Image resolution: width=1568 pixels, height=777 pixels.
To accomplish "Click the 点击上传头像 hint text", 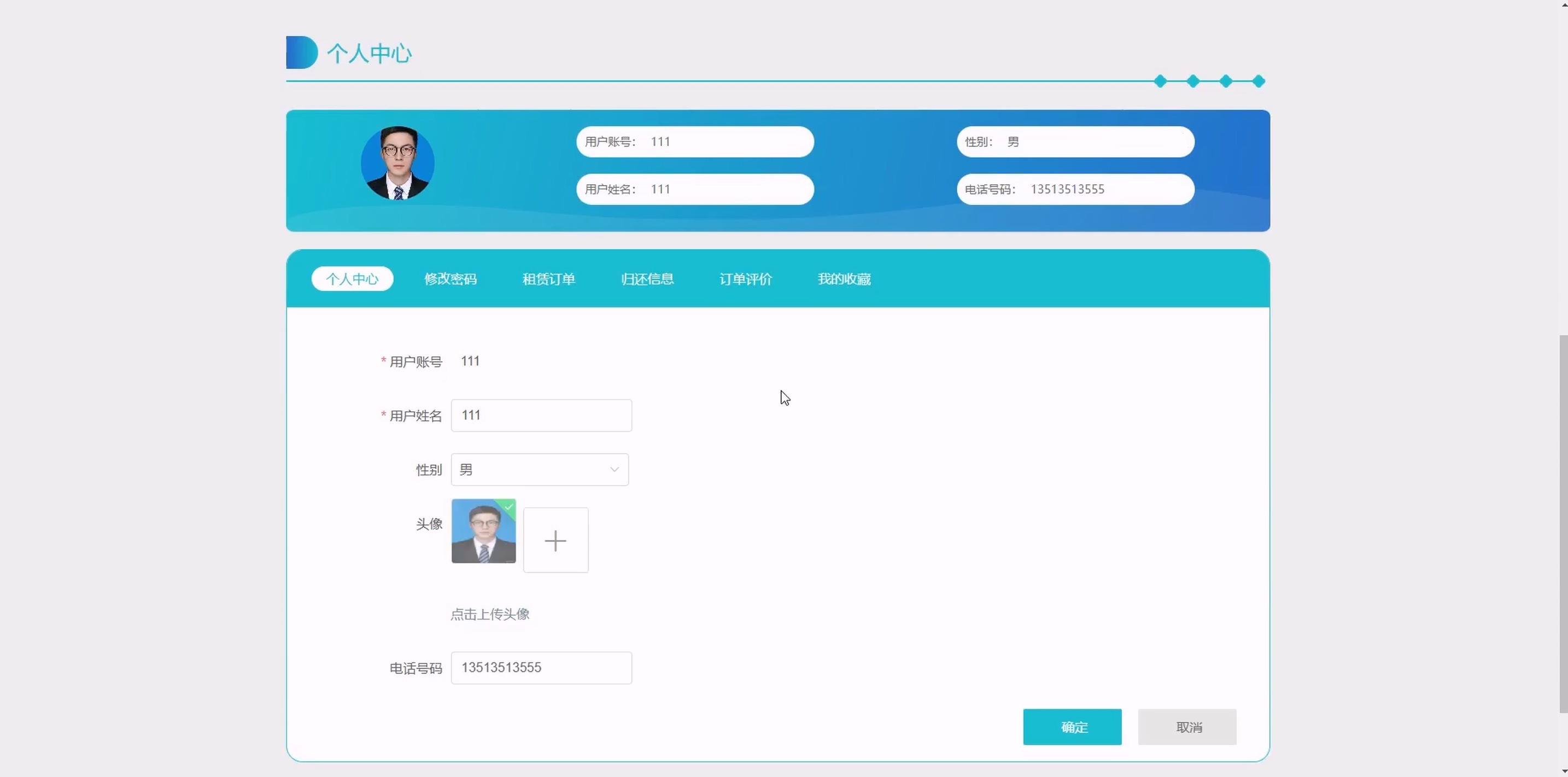I will 489,615.
